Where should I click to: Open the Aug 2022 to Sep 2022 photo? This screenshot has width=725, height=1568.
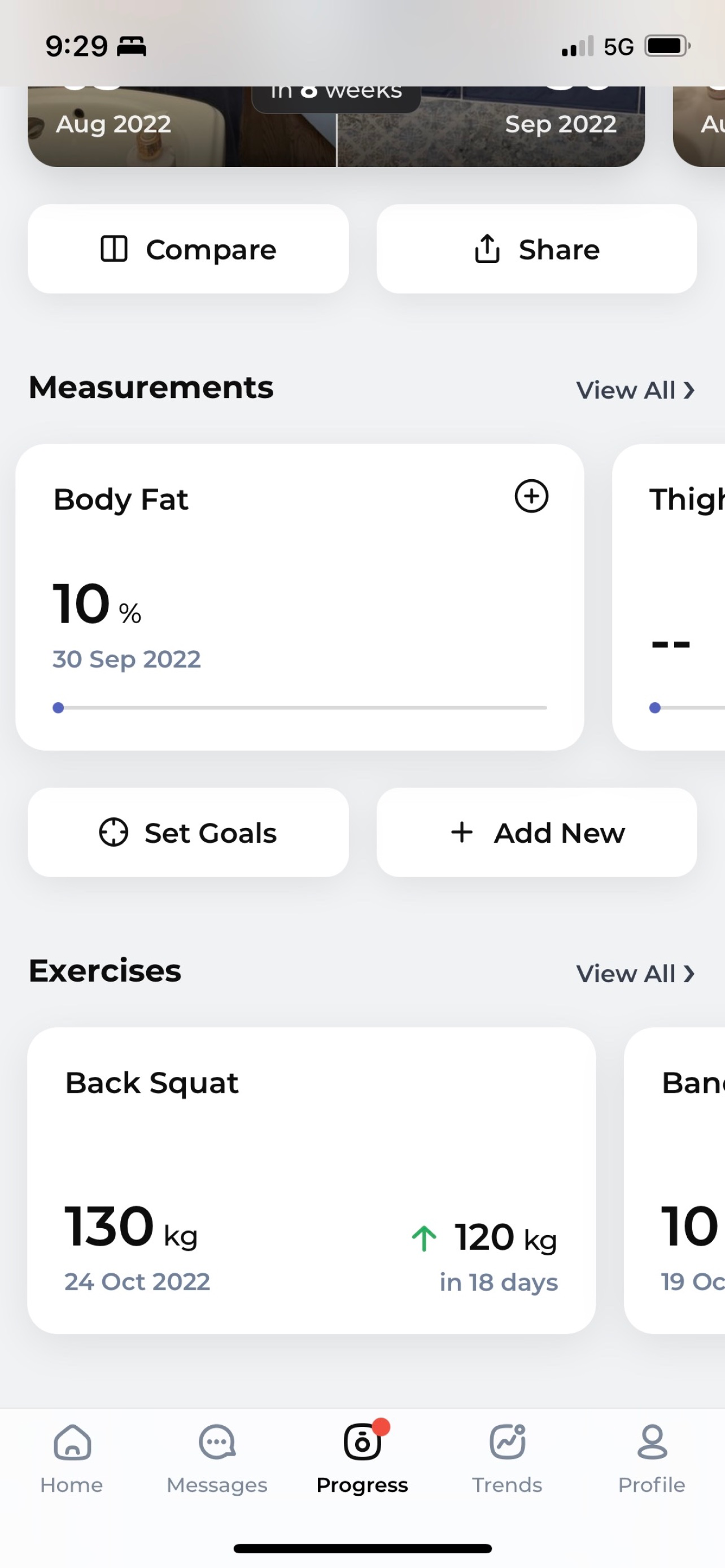coord(336,126)
